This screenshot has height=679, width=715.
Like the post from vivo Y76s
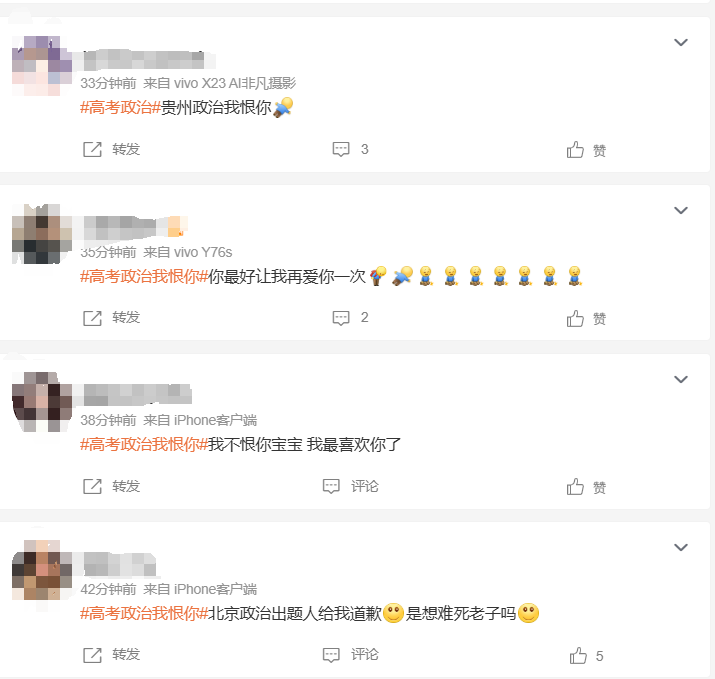pyautogui.click(x=586, y=319)
